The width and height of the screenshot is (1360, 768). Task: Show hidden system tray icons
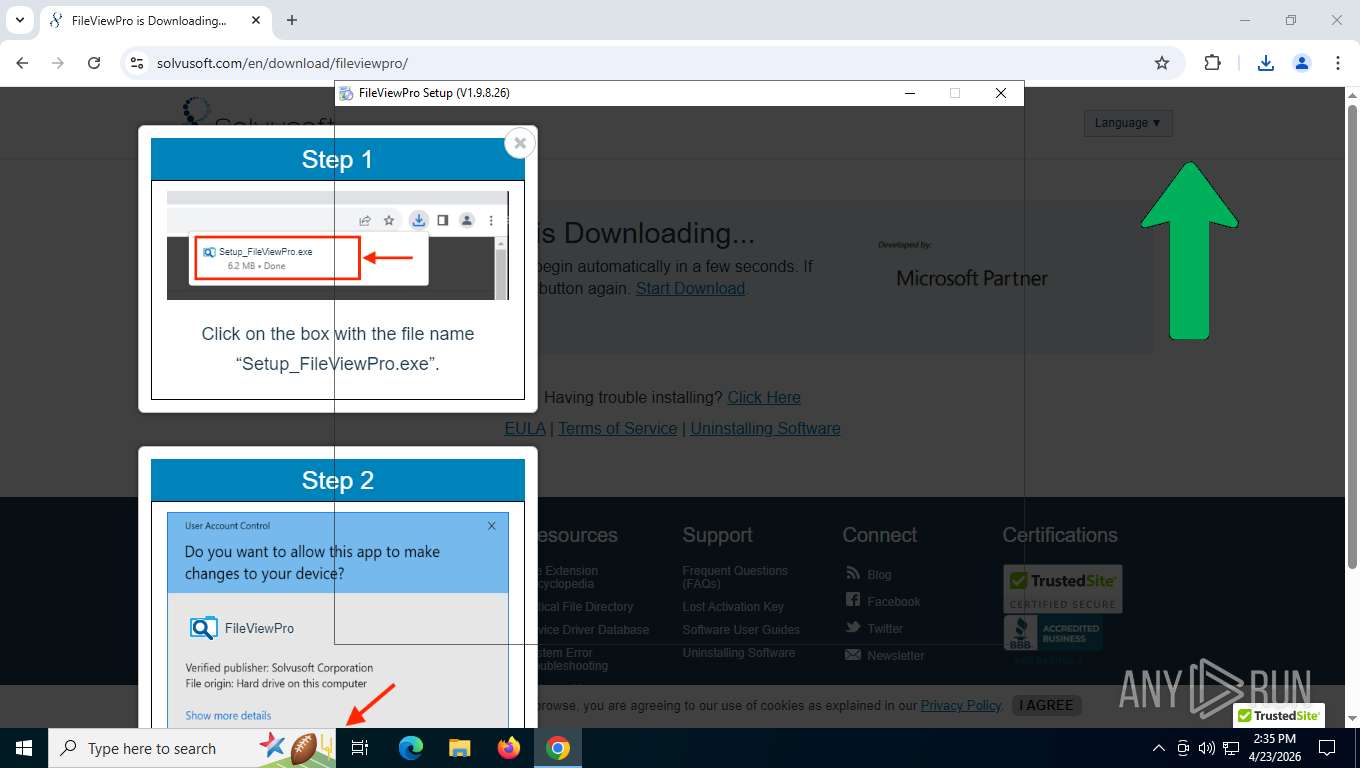tap(1159, 748)
